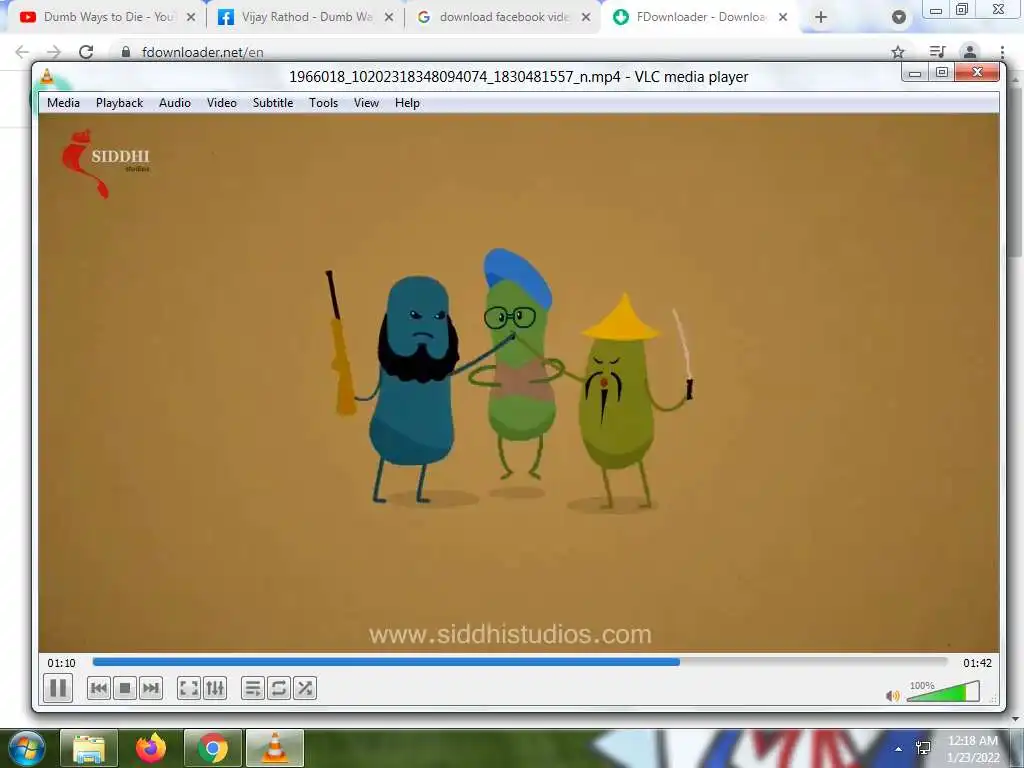Toggle VLC fullscreen mode
Screen dimensions: 1024x768
[x=189, y=688]
